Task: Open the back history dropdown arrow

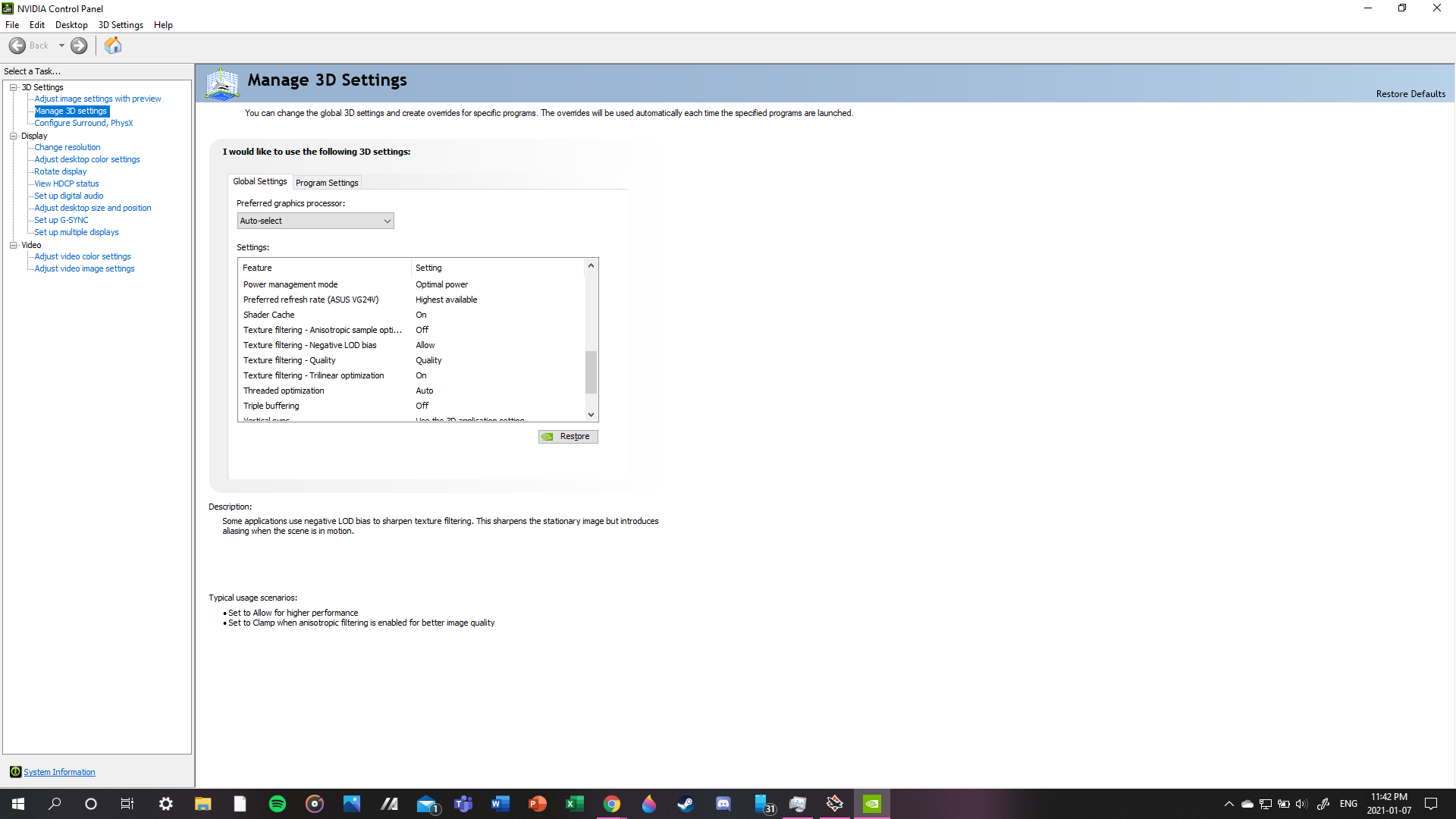Action: pyautogui.click(x=61, y=45)
